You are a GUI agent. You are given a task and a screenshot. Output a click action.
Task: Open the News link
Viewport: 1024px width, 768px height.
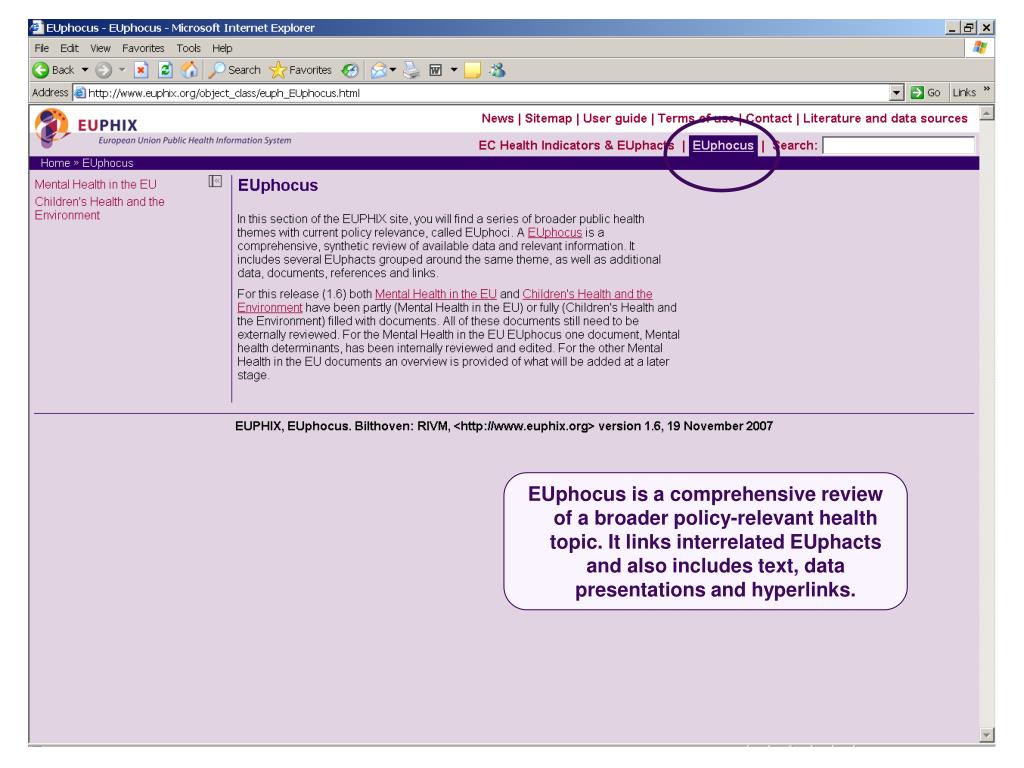[498, 118]
